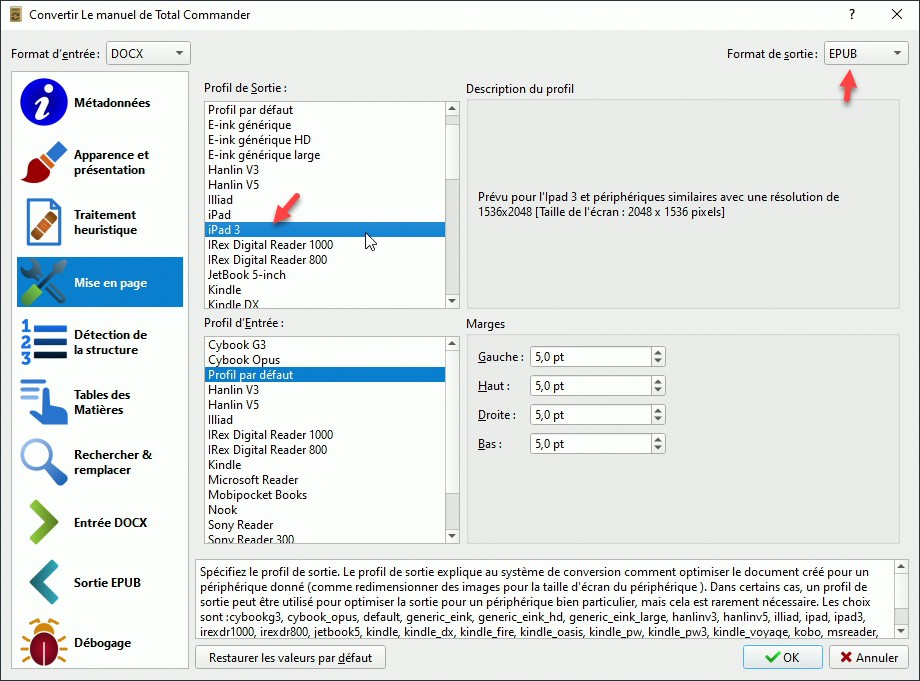Open Traitement heuristique document icon
This screenshot has height=681, width=920.
pos(43,222)
